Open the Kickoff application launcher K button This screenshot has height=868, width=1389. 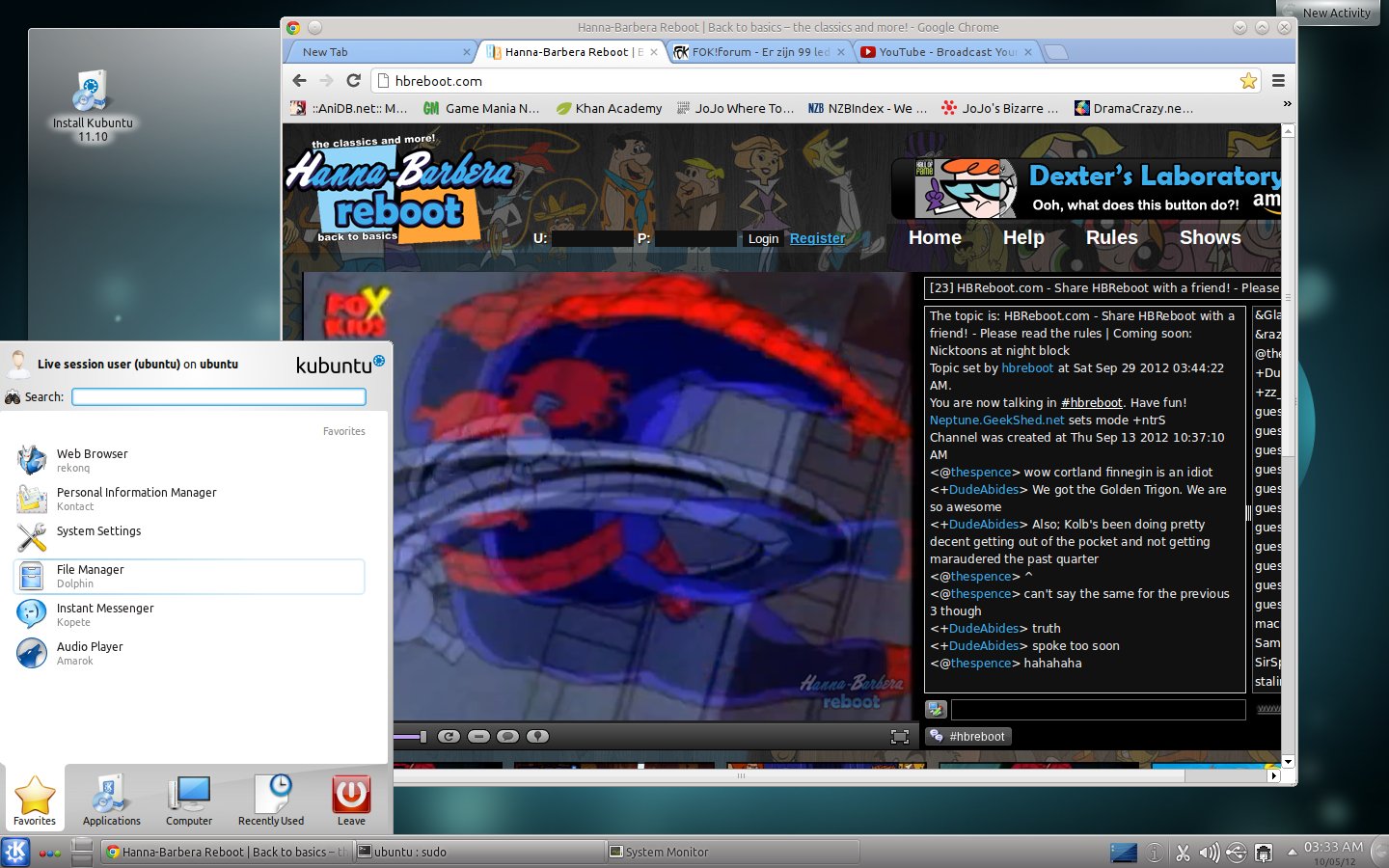click(15, 852)
